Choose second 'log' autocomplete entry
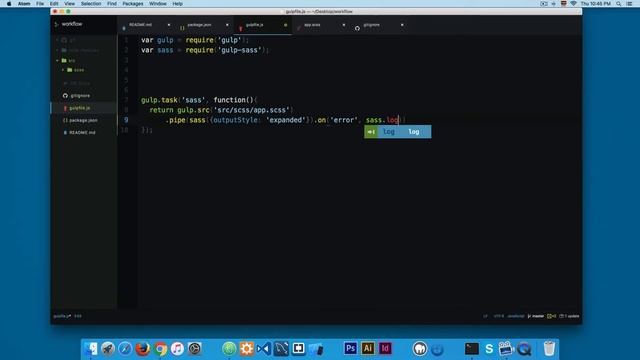Image resolution: width=640 pixels, height=360 pixels. (x=414, y=131)
